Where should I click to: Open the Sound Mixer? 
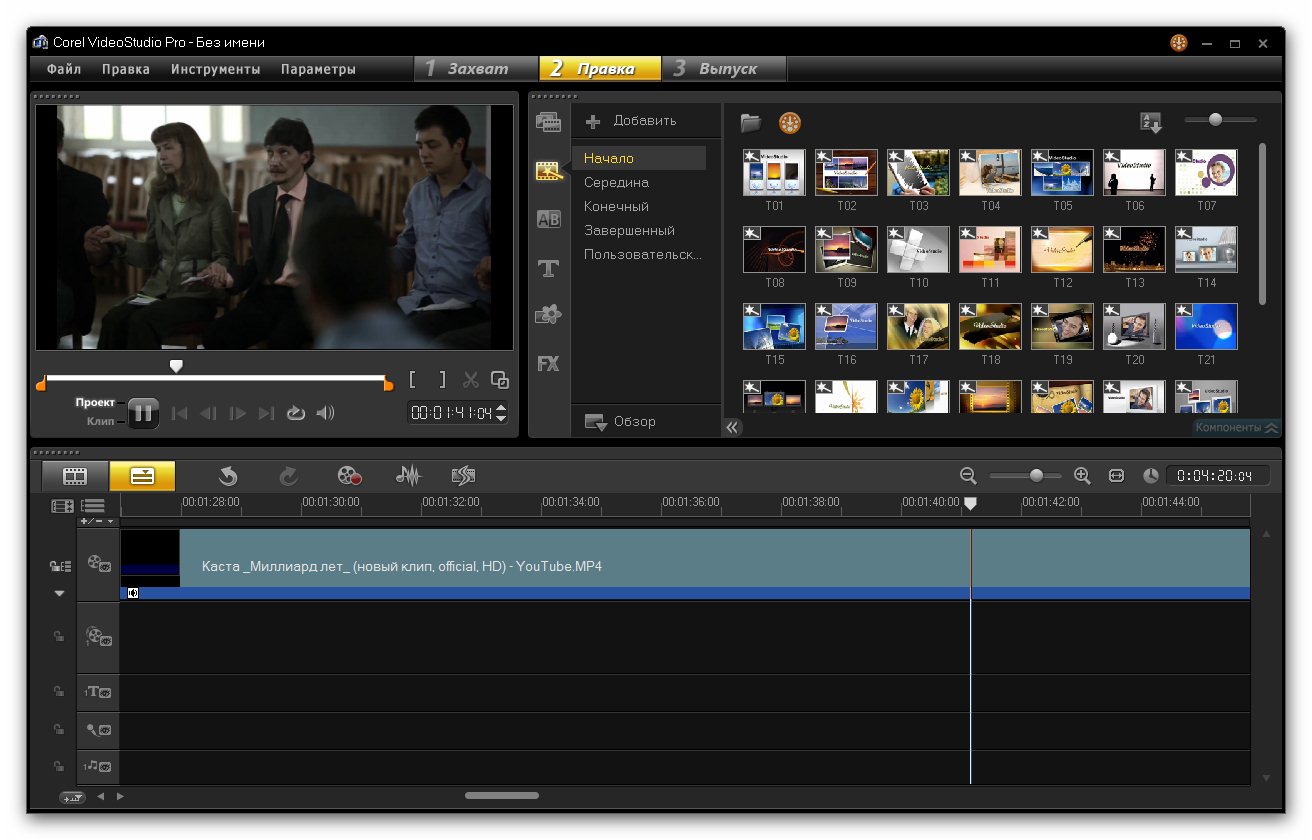coord(408,476)
